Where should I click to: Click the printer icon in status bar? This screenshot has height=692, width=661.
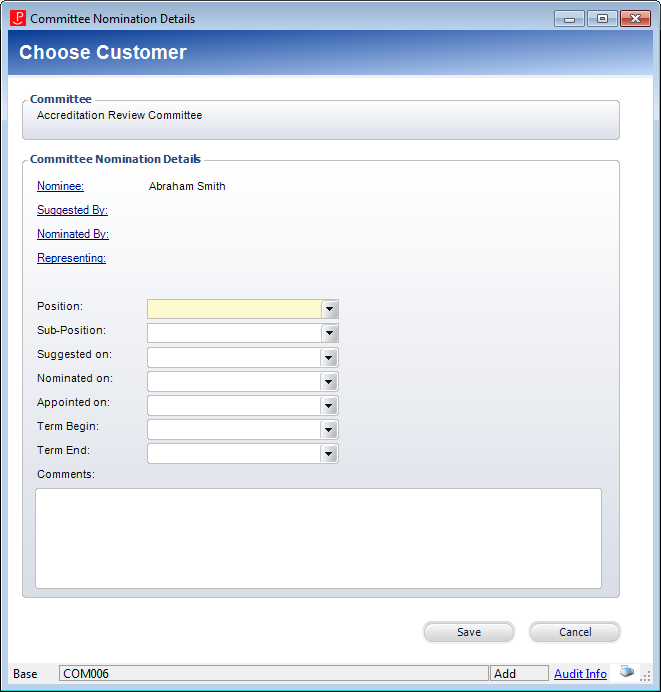point(627,672)
